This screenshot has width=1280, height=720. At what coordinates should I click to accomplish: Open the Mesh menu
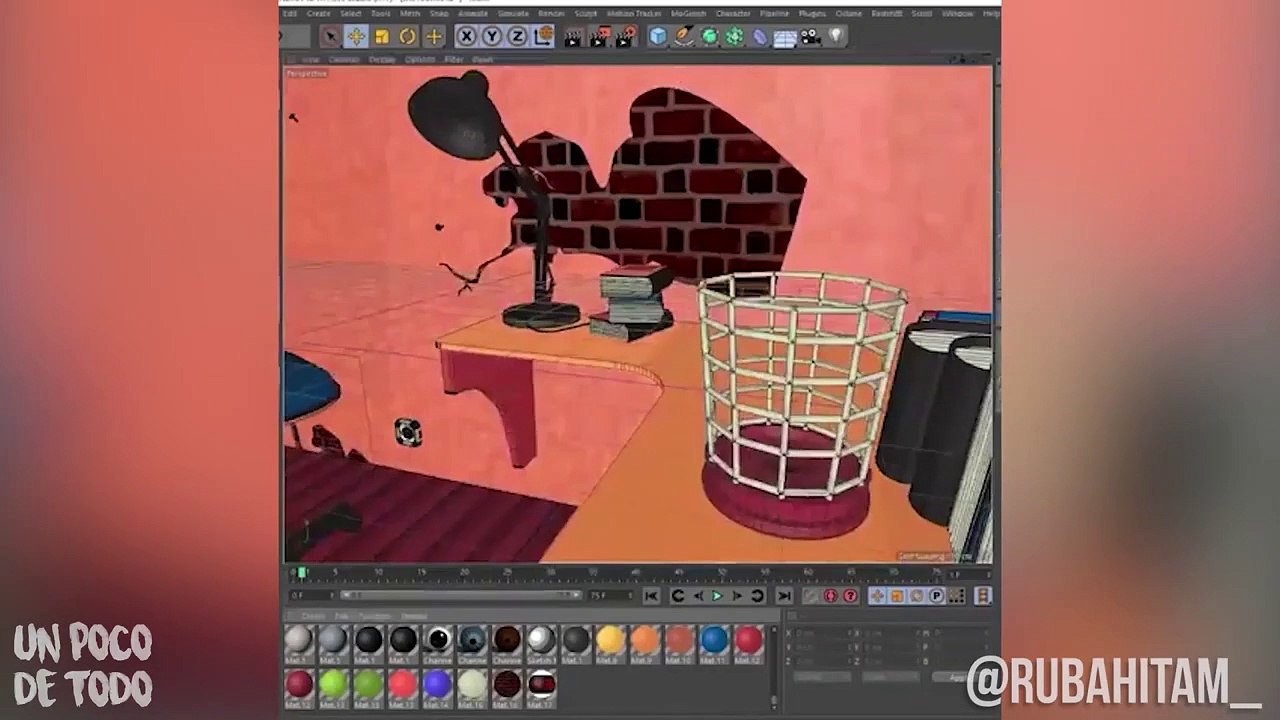410,14
